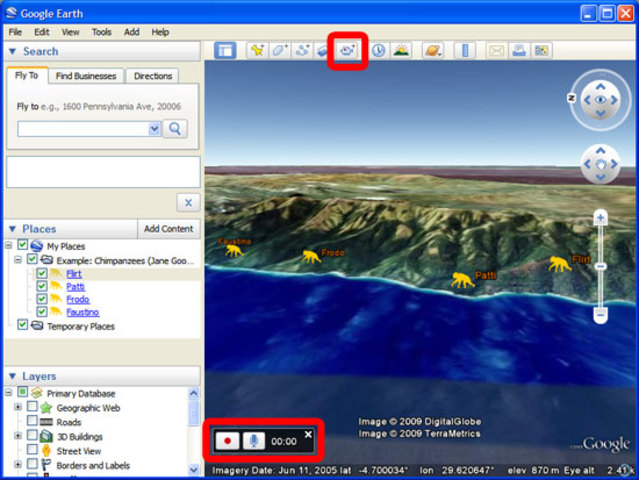Open the Tools menu
Screen dimensions: 639x480
tap(101, 32)
